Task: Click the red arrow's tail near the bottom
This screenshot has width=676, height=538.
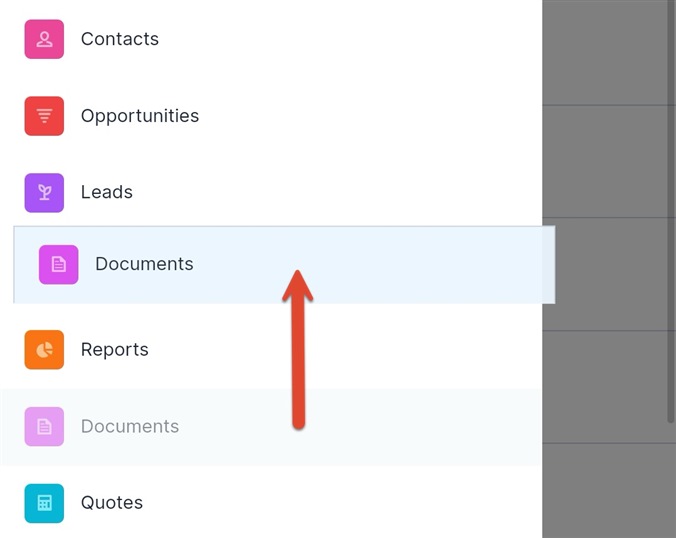Action: 299,418
